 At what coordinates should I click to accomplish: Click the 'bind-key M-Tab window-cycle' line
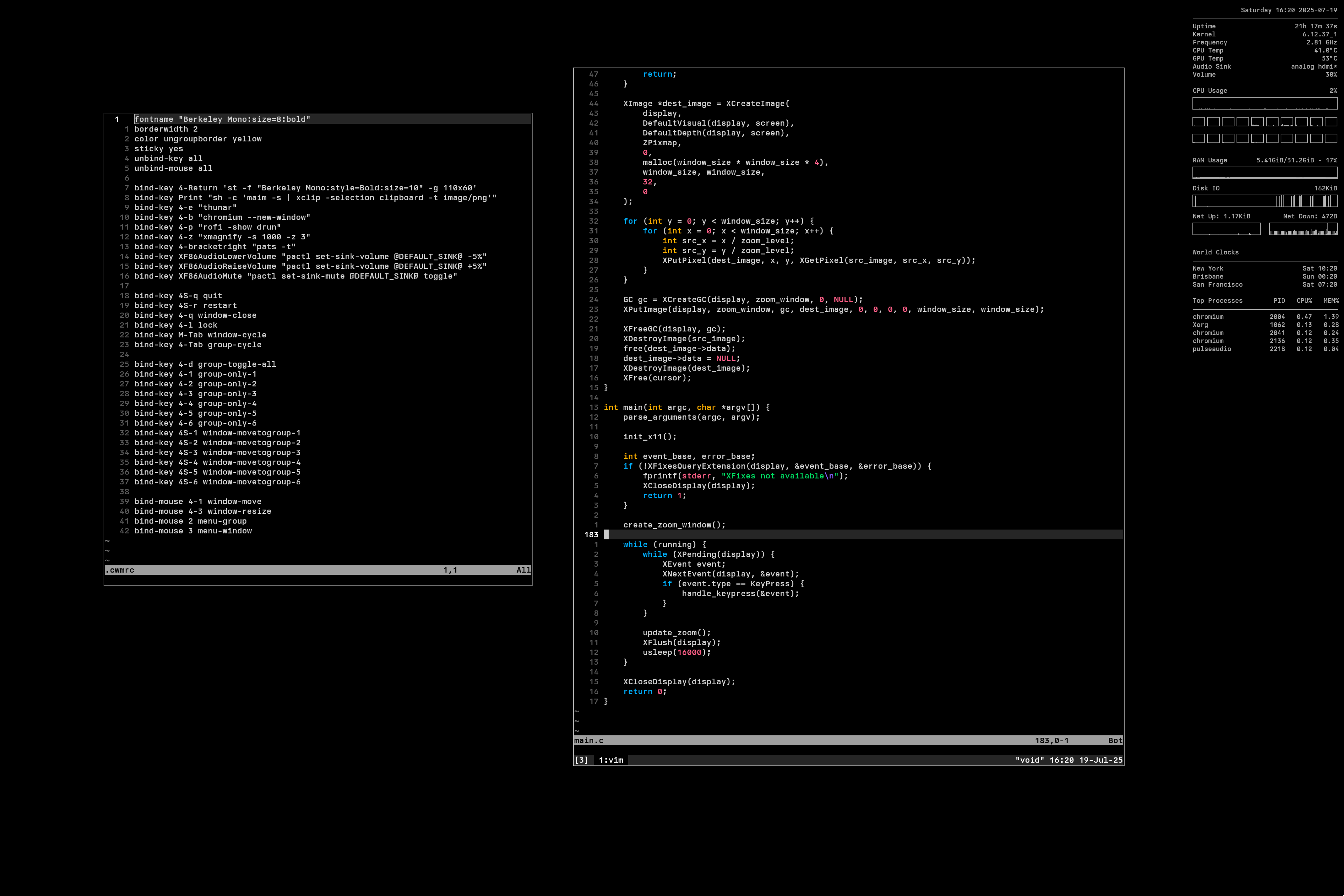(200, 335)
